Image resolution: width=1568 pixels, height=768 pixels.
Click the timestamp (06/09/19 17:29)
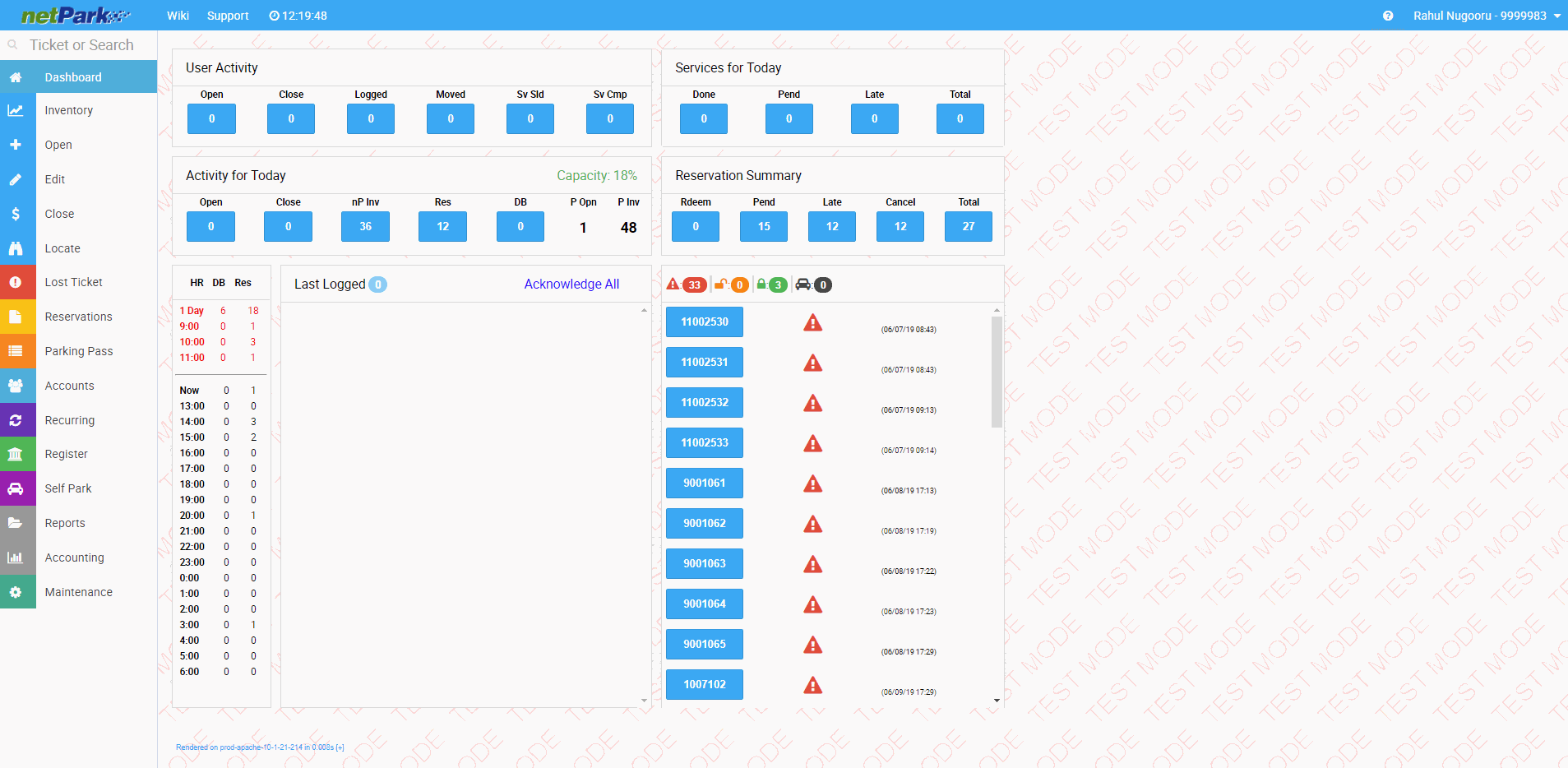click(909, 692)
